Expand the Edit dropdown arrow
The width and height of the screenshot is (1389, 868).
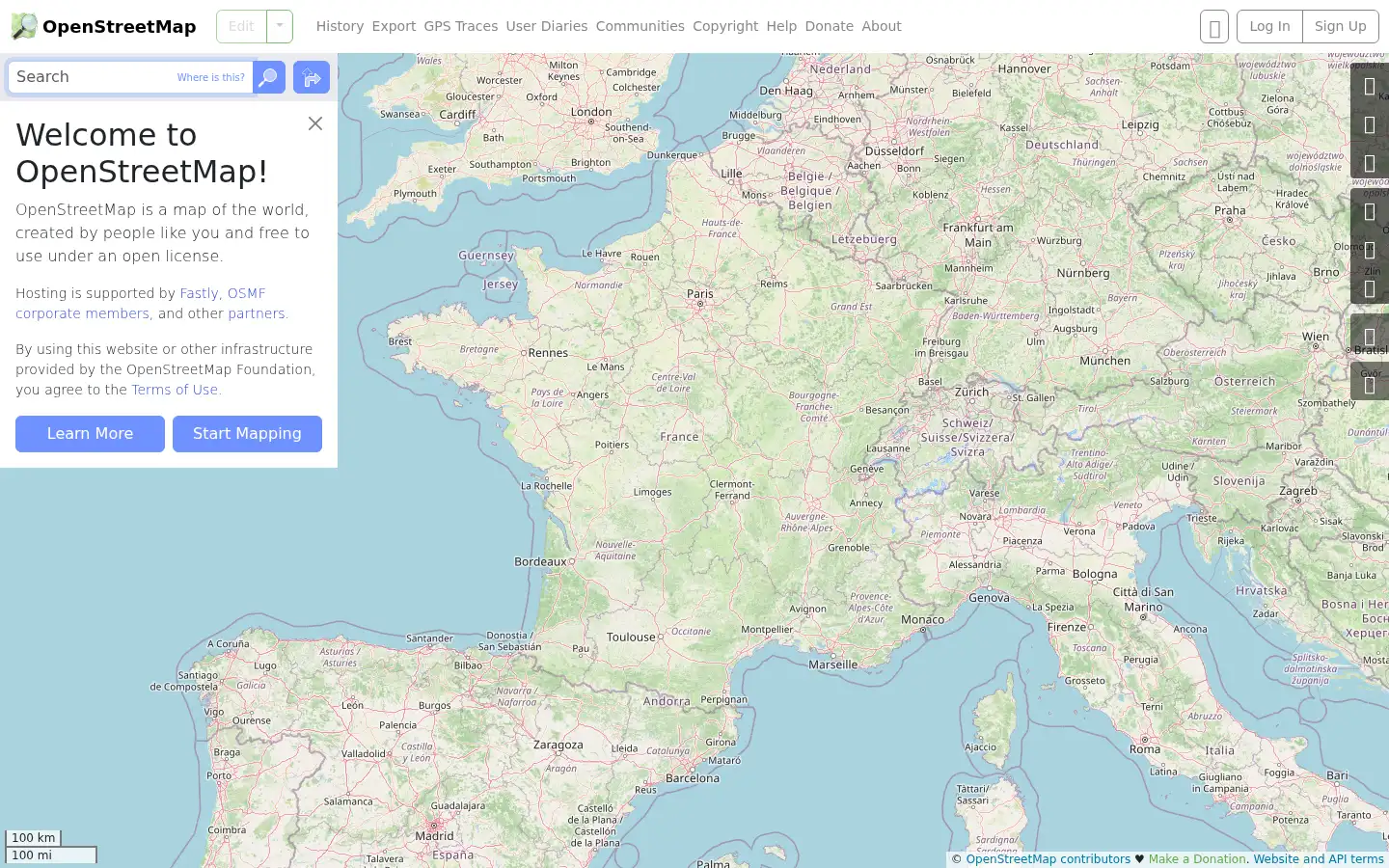point(280,26)
